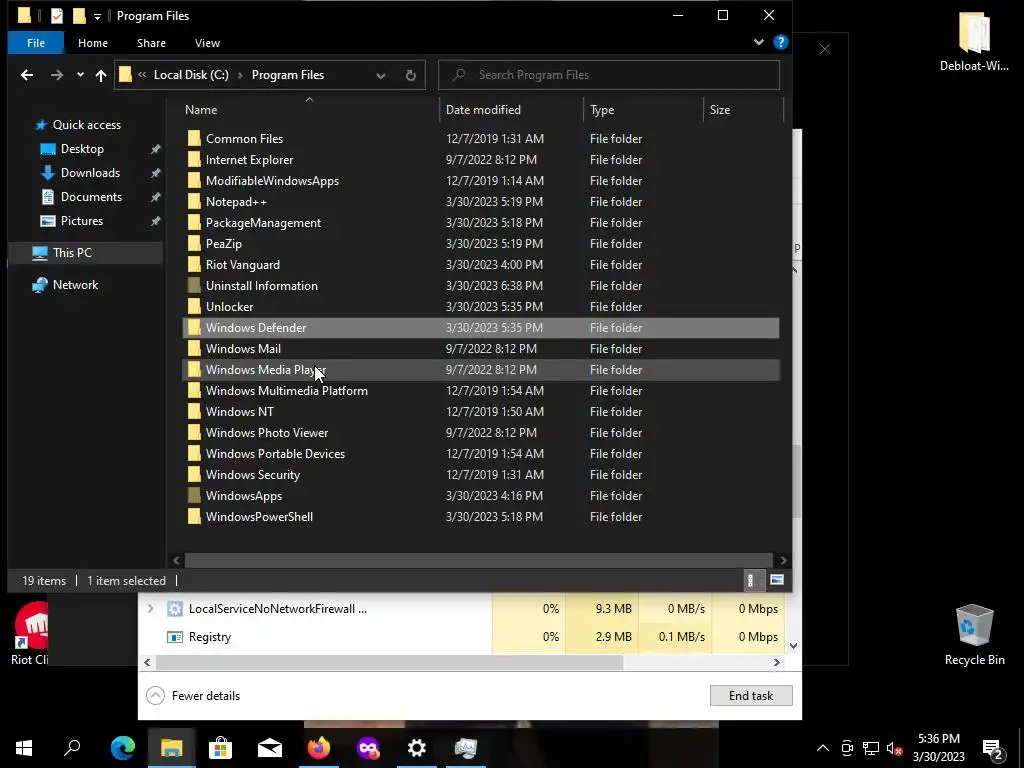Expand the ribbon with chevron
Viewport: 1024px width, 768px height.
point(759,42)
